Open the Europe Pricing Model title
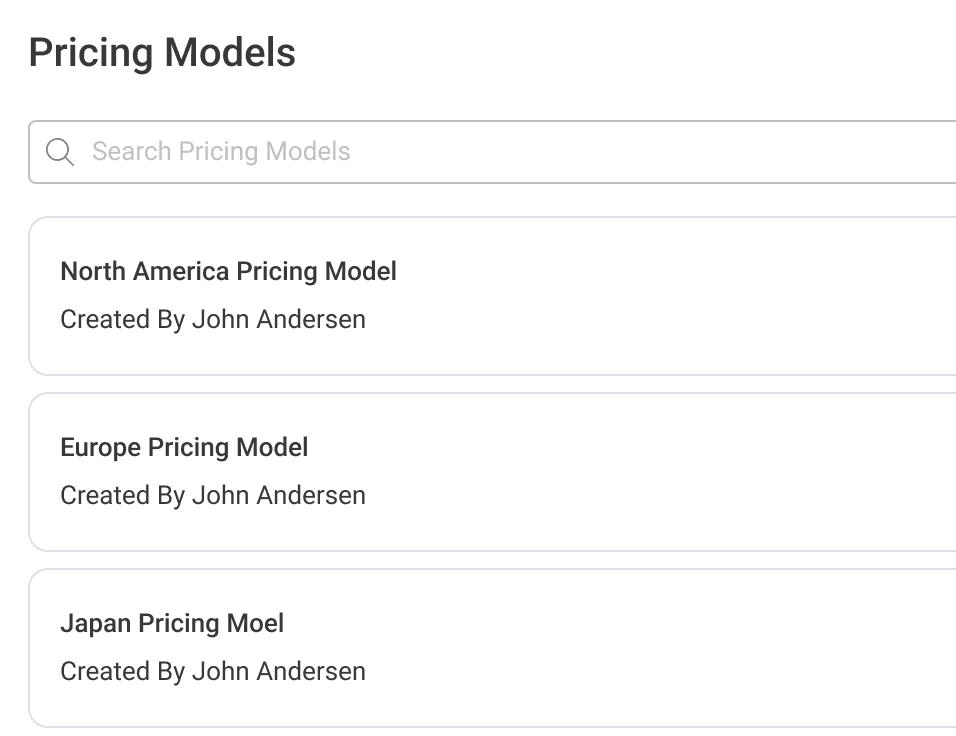Viewport: 956px width, 736px height. point(184,447)
